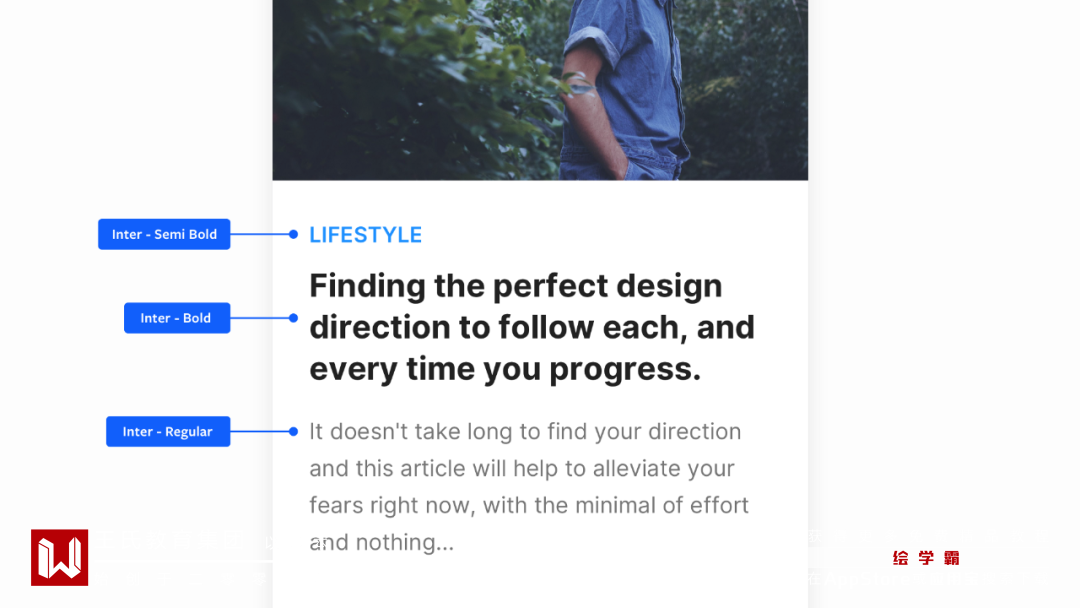Select the Inter - Bold label

[x=176, y=318]
